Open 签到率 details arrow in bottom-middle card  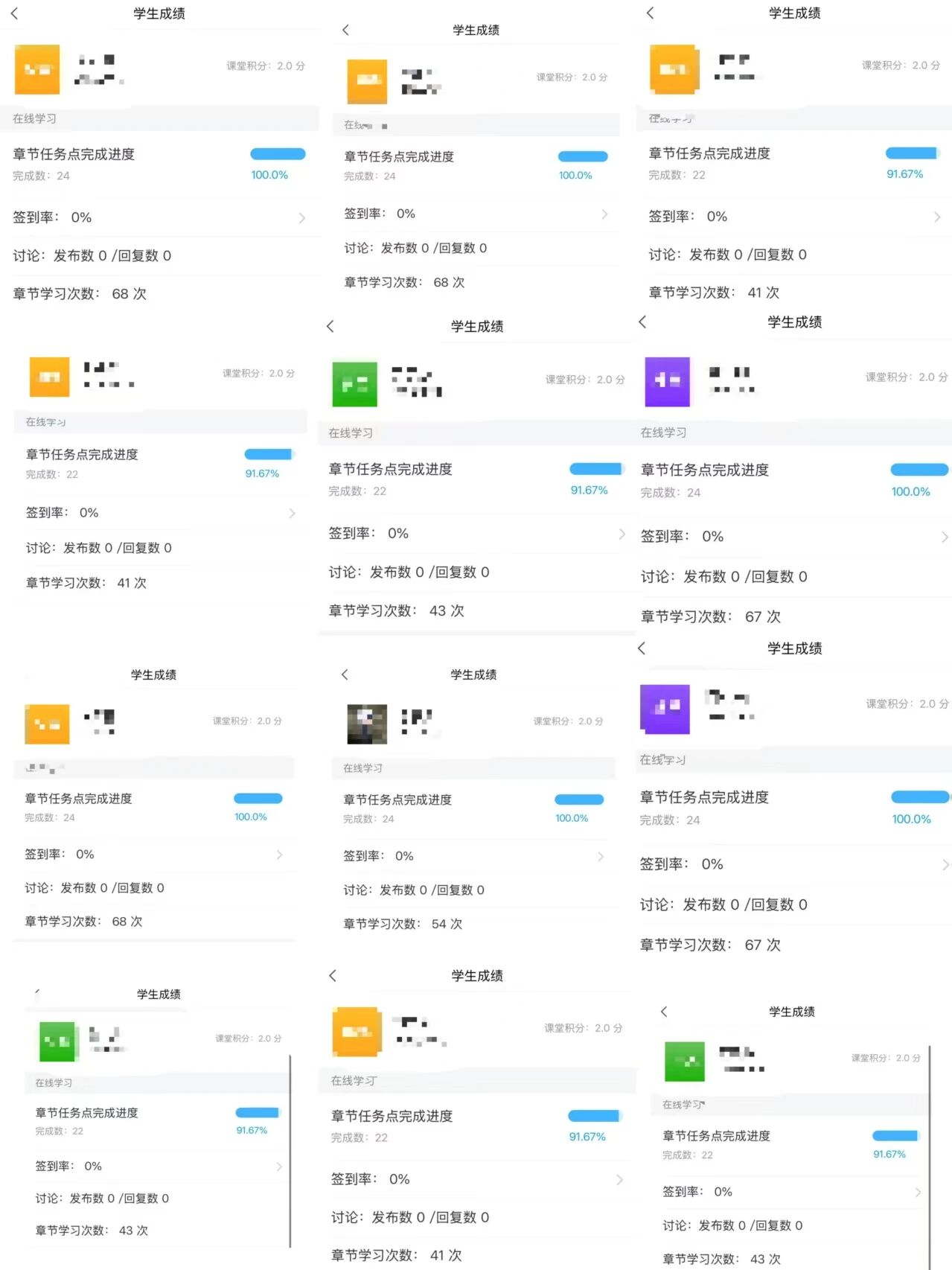[x=619, y=1179]
